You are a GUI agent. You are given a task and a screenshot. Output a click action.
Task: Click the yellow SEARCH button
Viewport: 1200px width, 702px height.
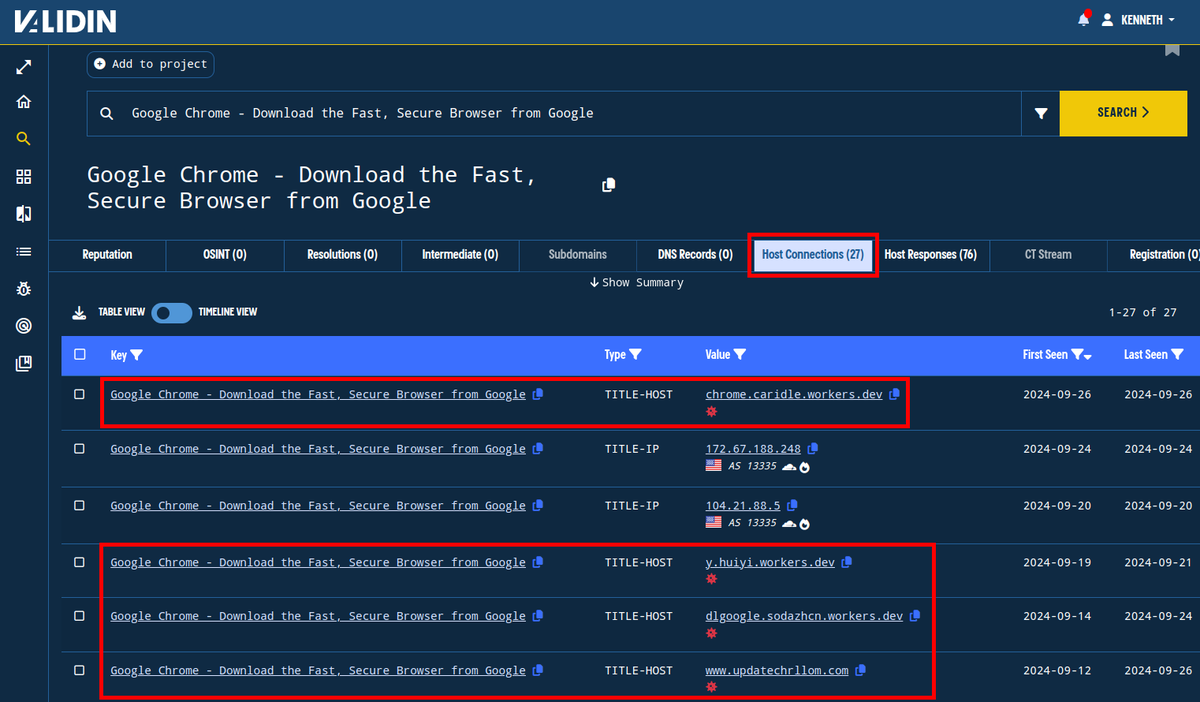pos(1123,113)
